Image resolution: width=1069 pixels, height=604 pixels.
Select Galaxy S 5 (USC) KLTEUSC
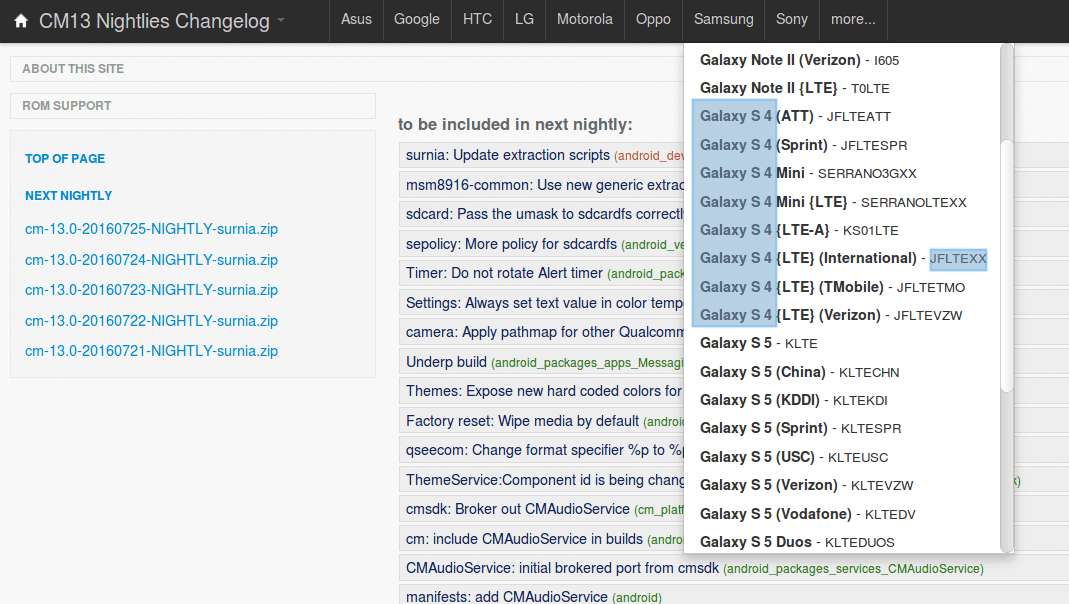794,457
